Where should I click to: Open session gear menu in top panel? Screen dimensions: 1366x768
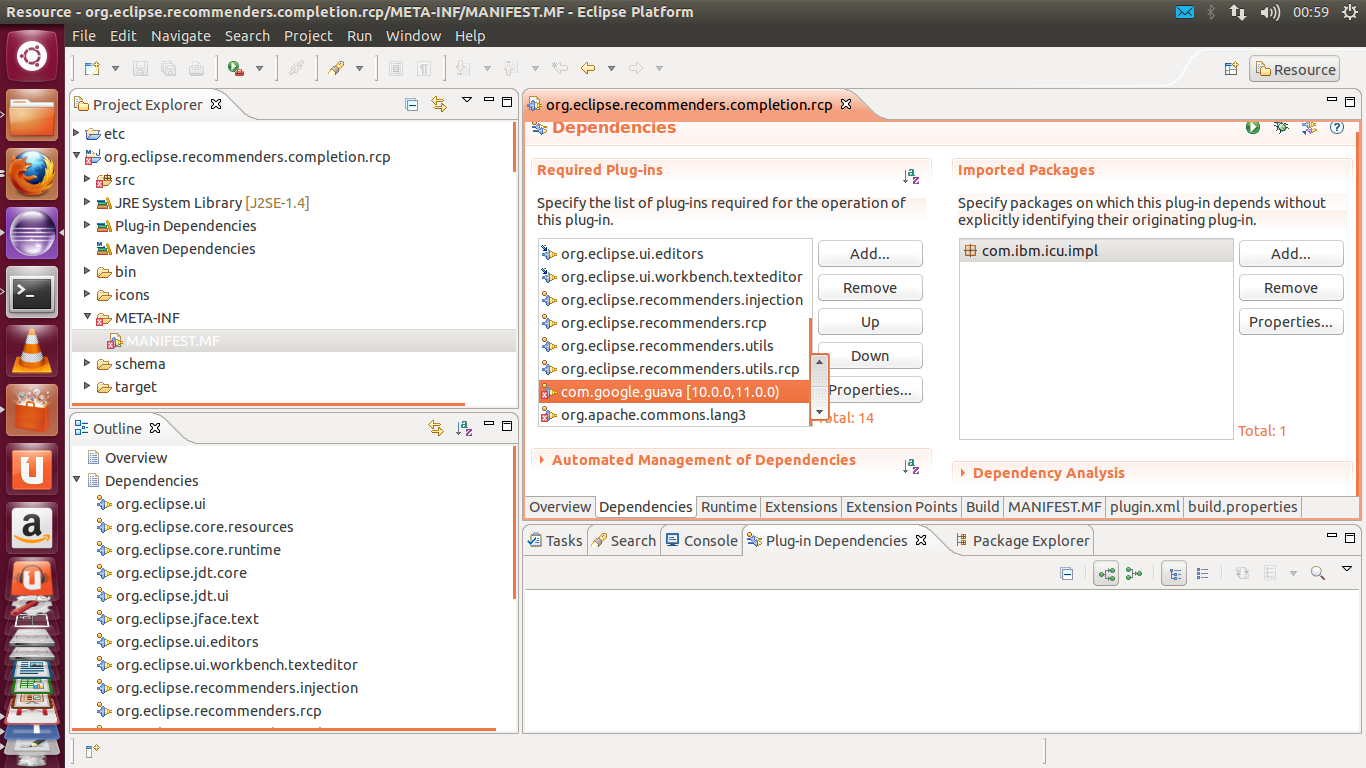click(x=1349, y=12)
